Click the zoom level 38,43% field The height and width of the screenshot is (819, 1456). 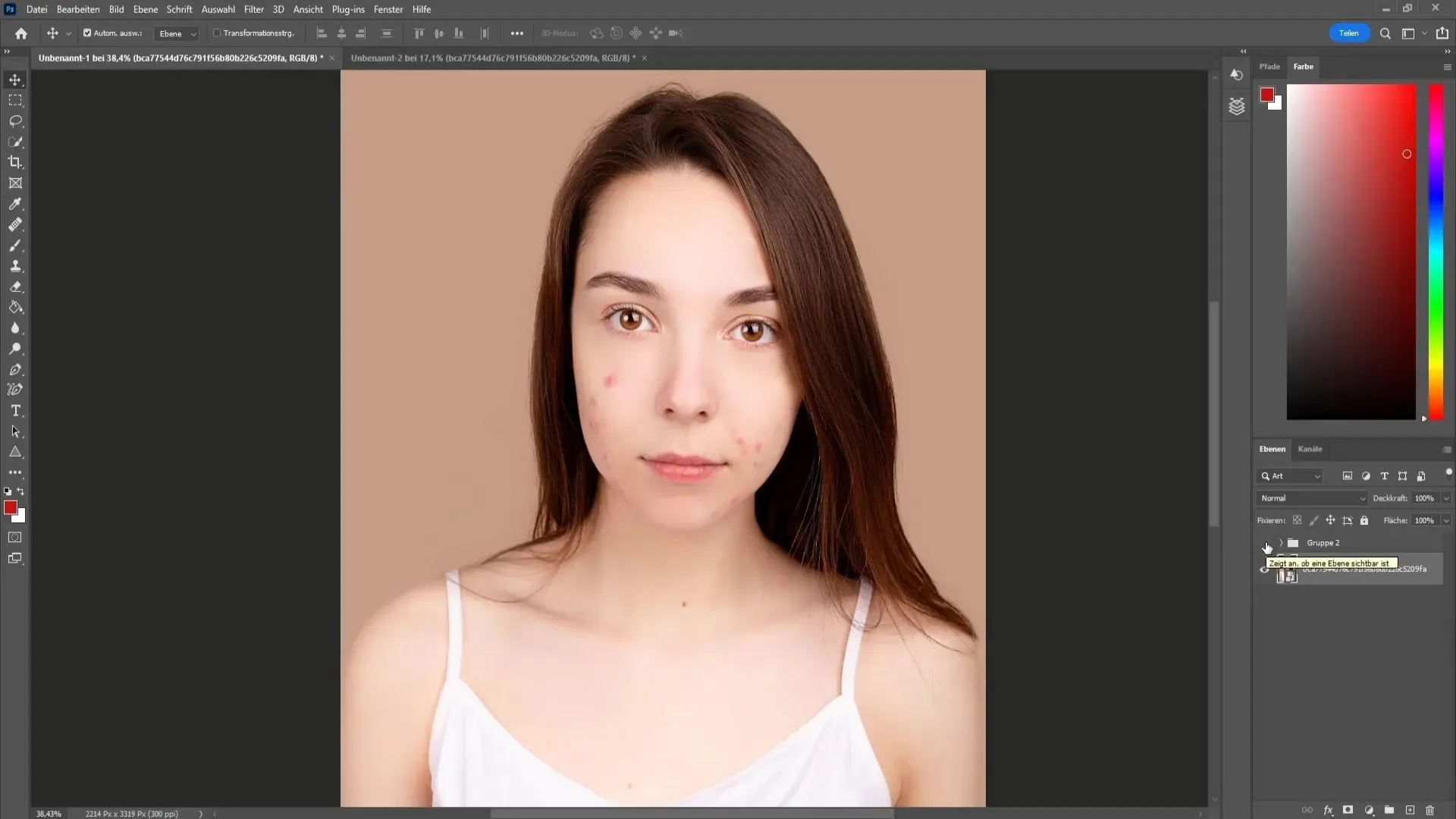coord(49,814)
